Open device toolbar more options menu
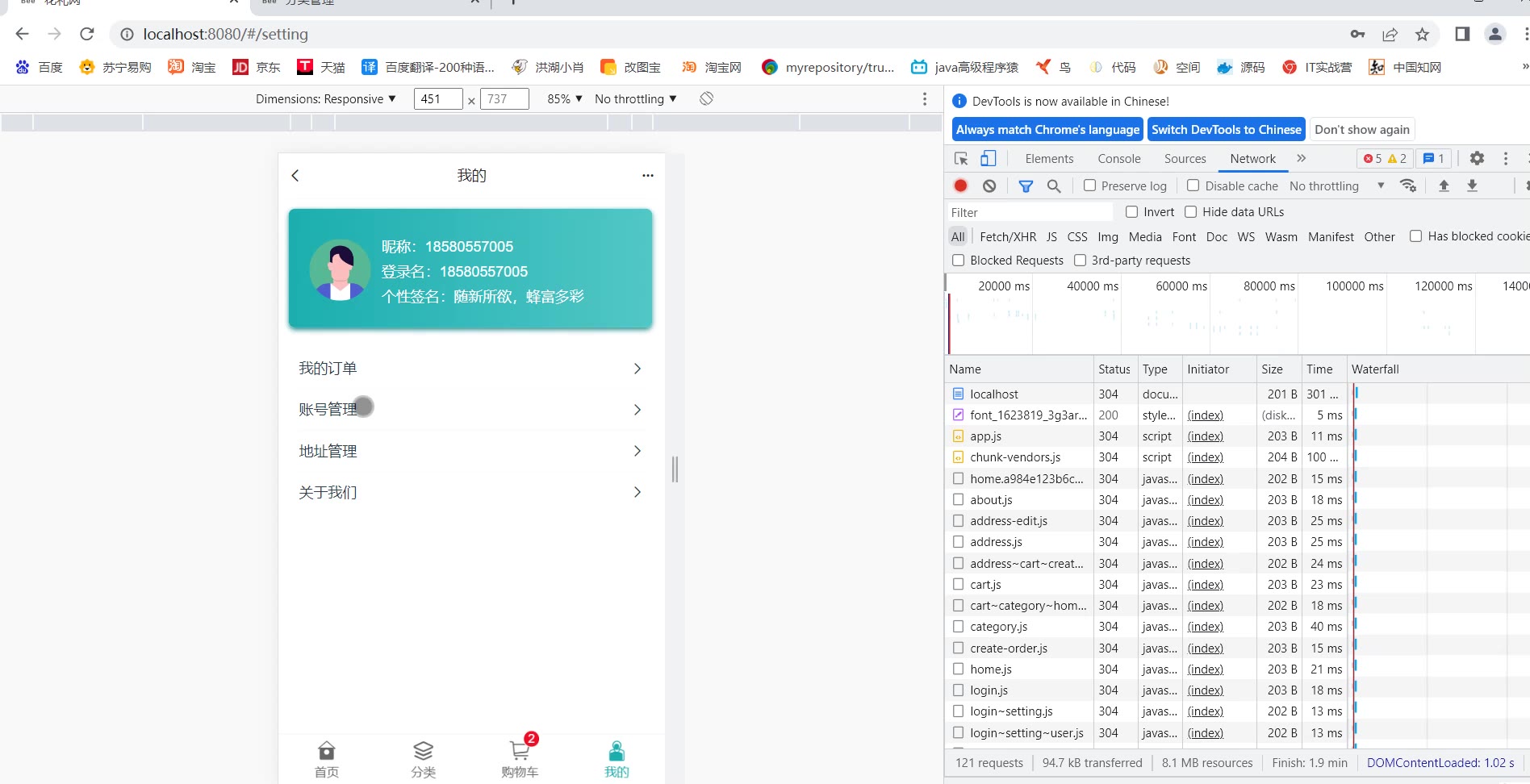The width and height of the screenshot is (1530, 784). point(925,98)
